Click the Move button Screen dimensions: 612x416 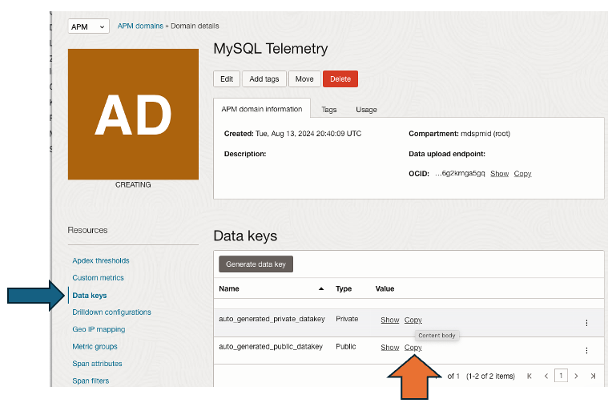pyautogui.click(x=304, y=79)
